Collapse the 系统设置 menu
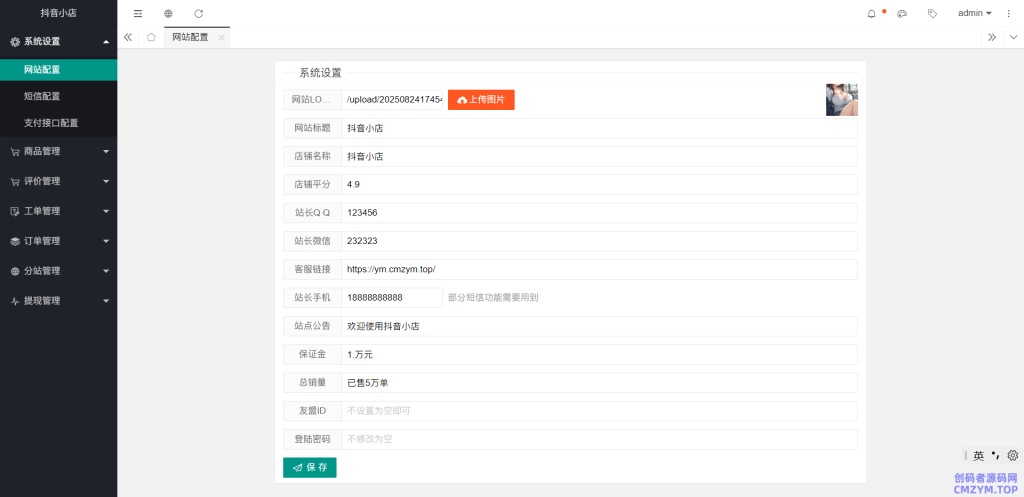This screenshot has height=497, width=1024. 59,41
